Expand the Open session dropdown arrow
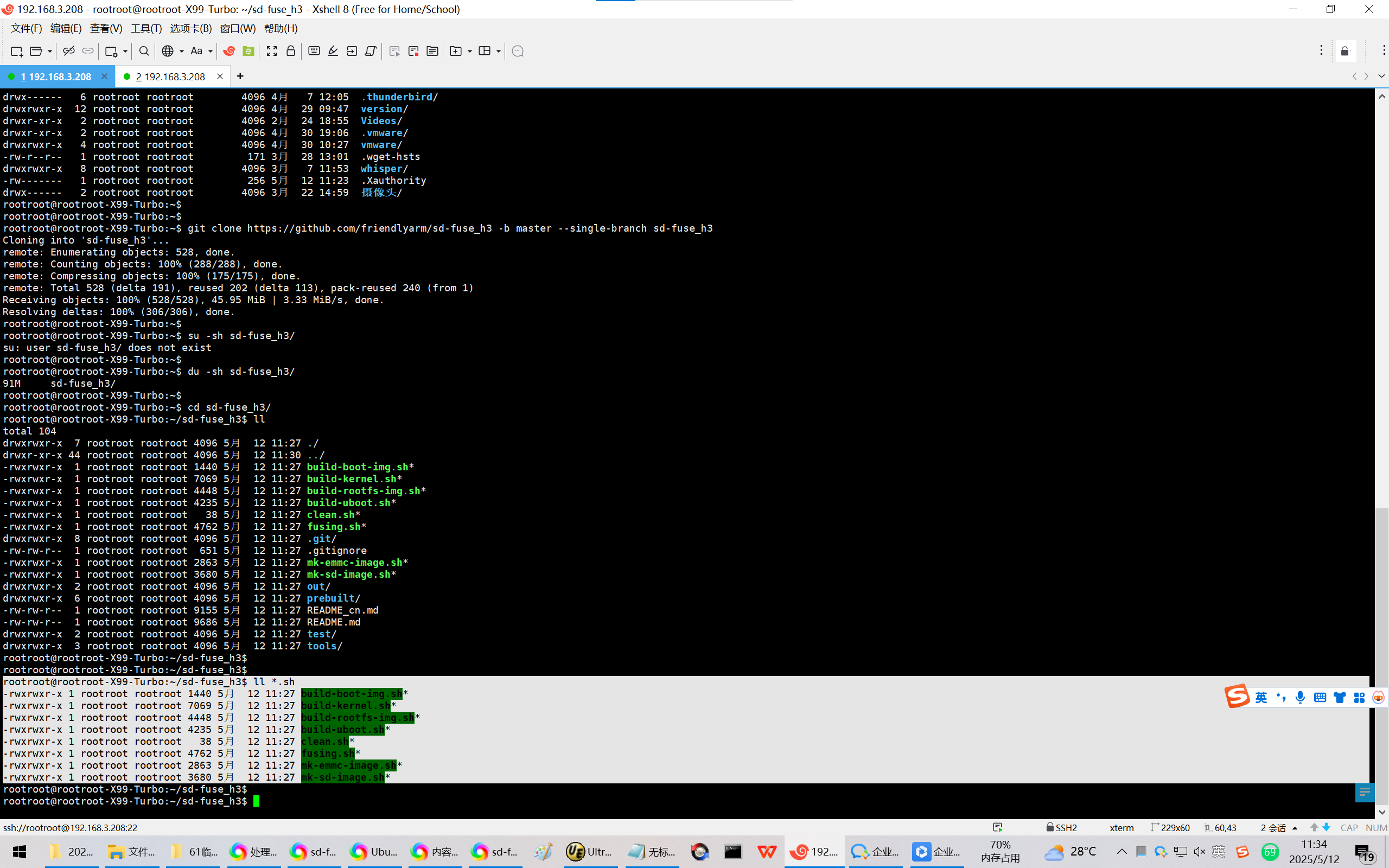The image size is (1389, 868). (x=50, y=51)
